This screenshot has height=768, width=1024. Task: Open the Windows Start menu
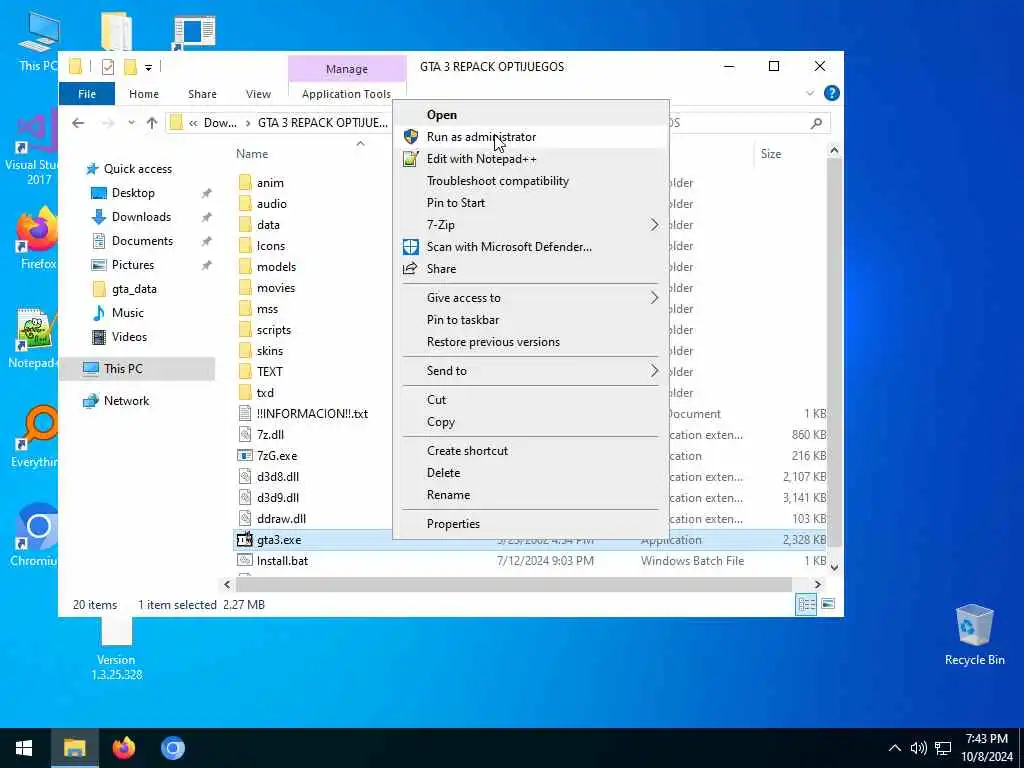(x=24, y=748)
